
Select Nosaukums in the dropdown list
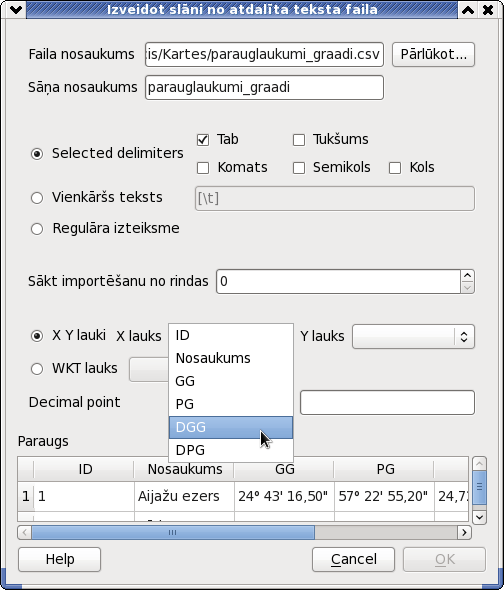tap(231, 358)
